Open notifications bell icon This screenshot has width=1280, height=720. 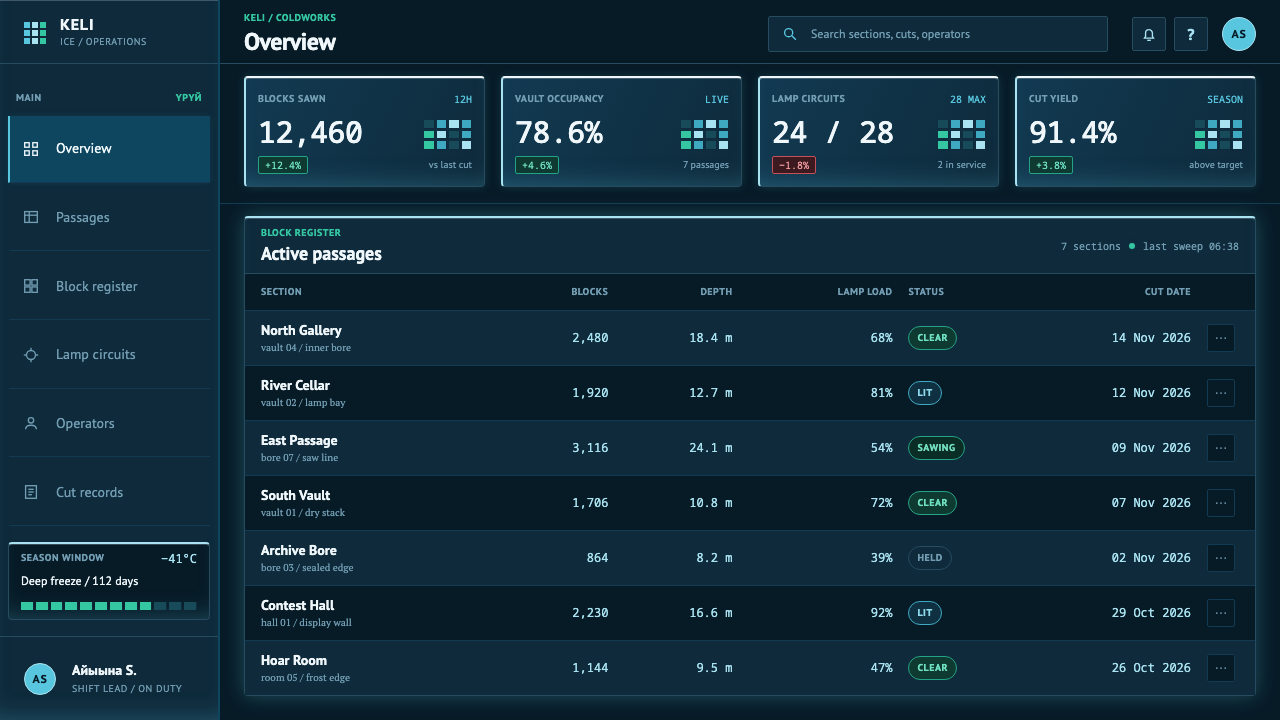coord(1149,34)
